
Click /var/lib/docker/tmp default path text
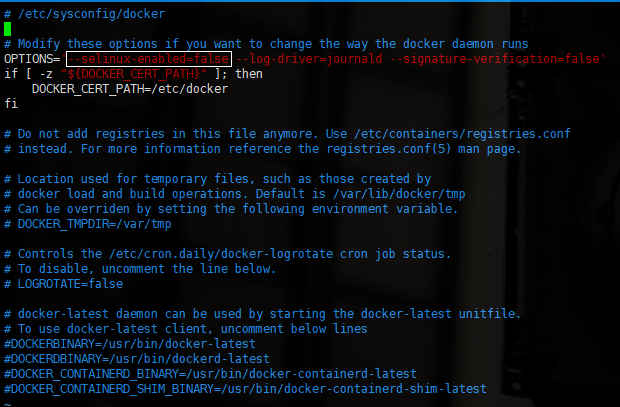399,194
